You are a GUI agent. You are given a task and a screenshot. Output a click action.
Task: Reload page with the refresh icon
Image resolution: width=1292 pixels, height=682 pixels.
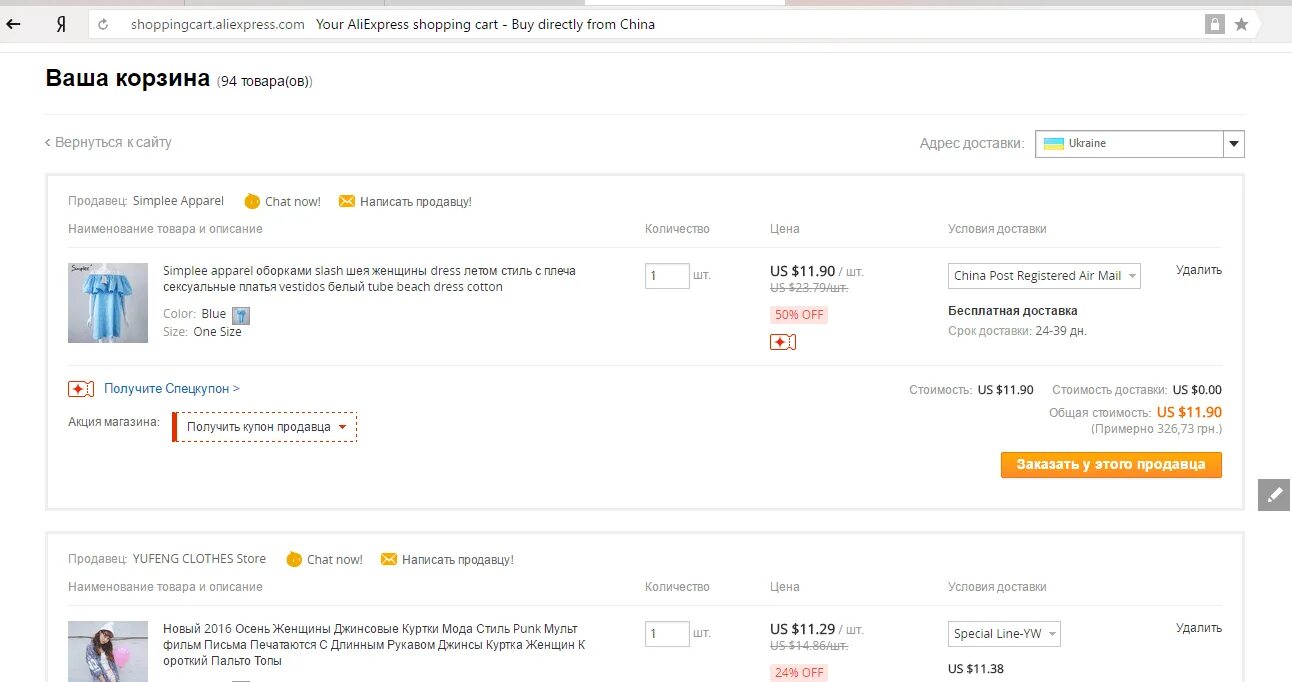point(103,24)
